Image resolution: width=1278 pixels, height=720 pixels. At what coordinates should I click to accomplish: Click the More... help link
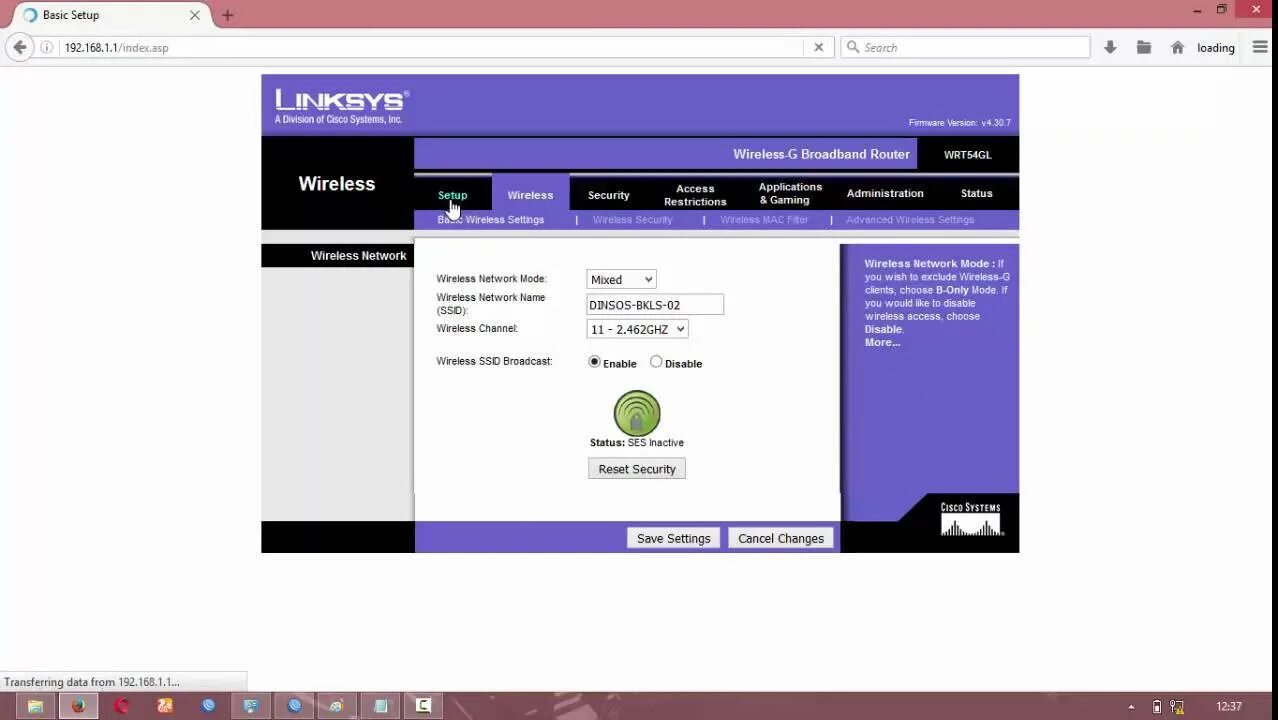coord(882,342)
